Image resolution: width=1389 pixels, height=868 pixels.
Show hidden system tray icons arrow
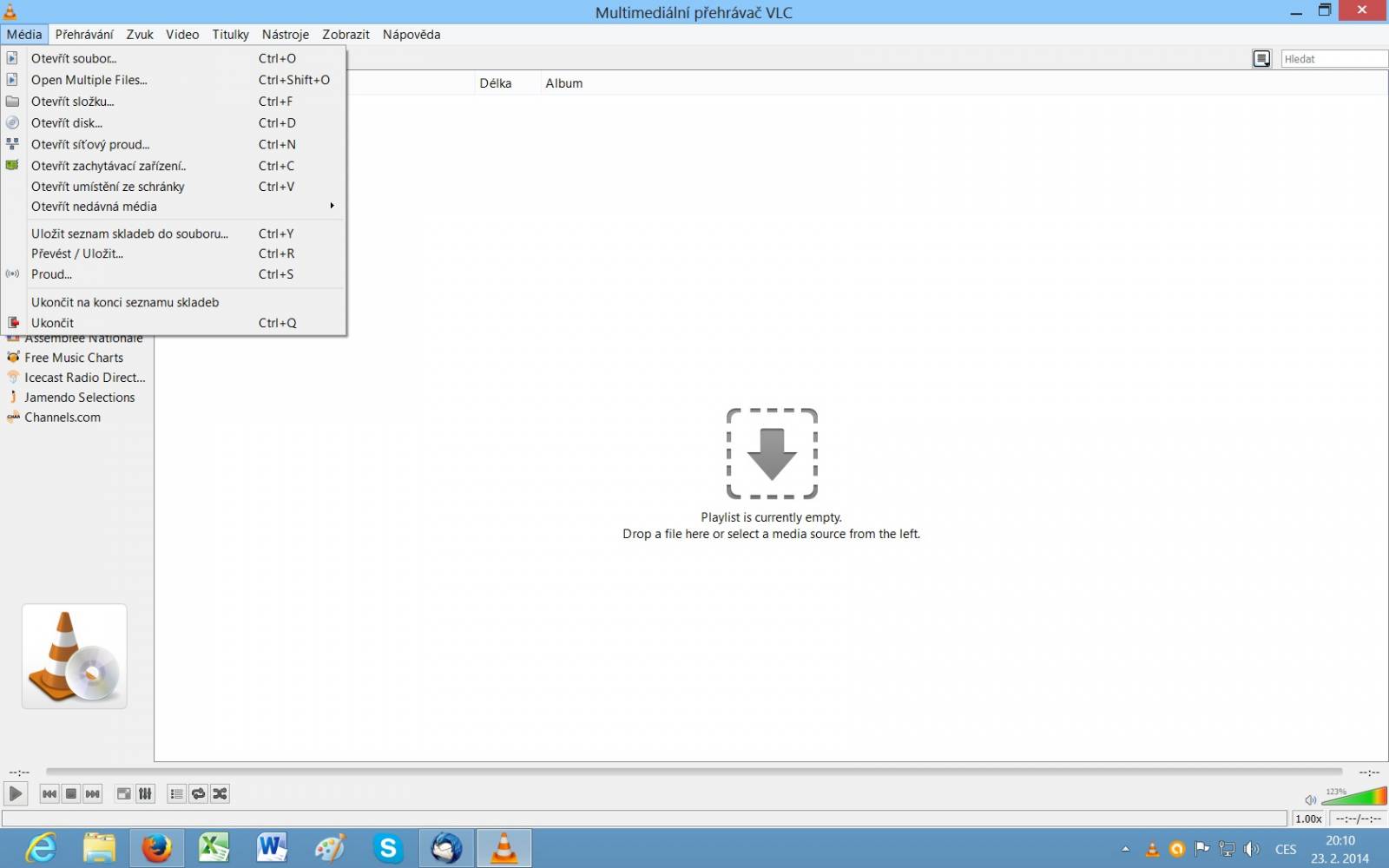[x=1126, y=849]
